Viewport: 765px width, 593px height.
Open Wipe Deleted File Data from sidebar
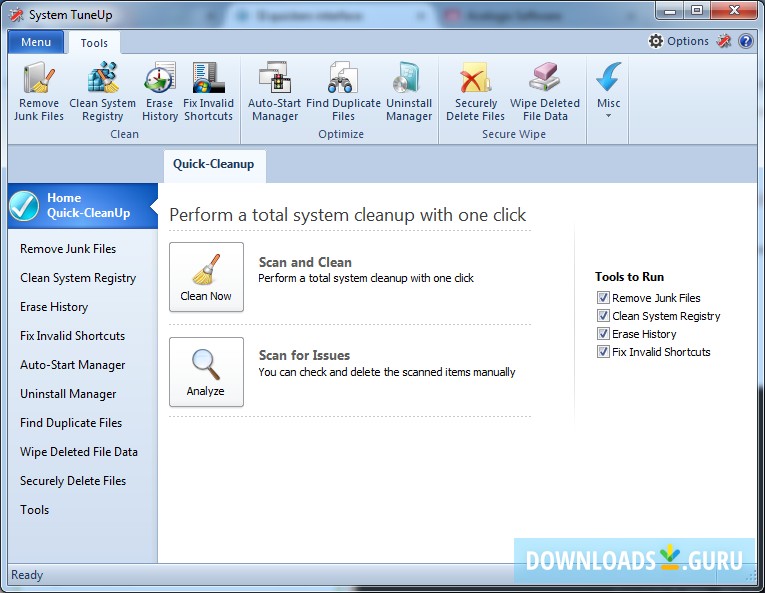pos(79,452)
